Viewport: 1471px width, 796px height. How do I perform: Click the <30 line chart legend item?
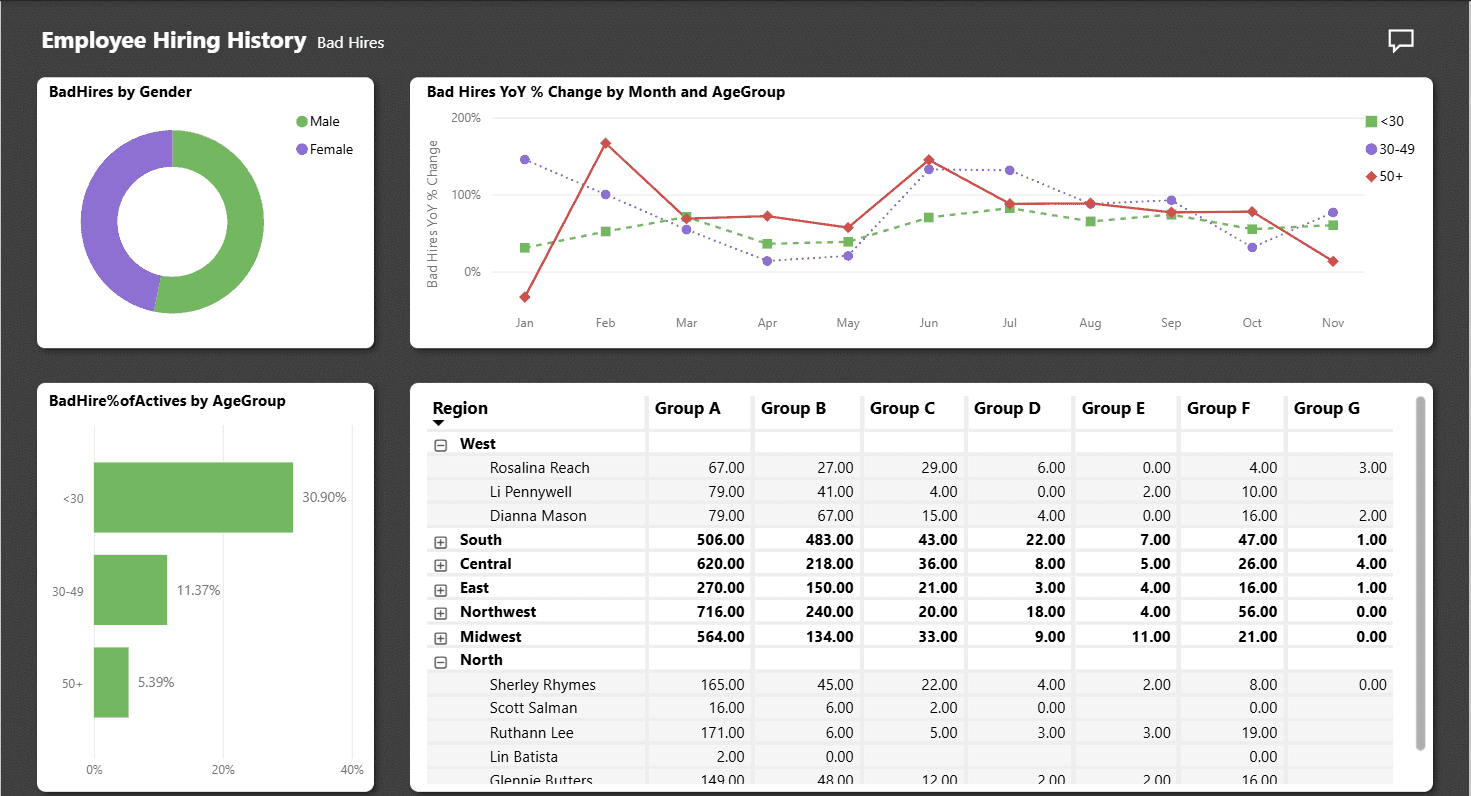[x=1385, y=122]
